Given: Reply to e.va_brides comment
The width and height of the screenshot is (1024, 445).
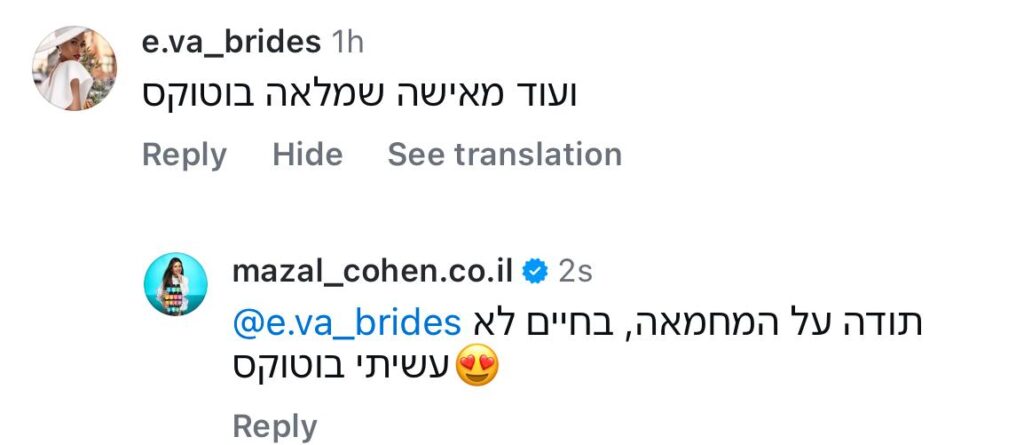Looking at the screenshot, I should (184, 155).
